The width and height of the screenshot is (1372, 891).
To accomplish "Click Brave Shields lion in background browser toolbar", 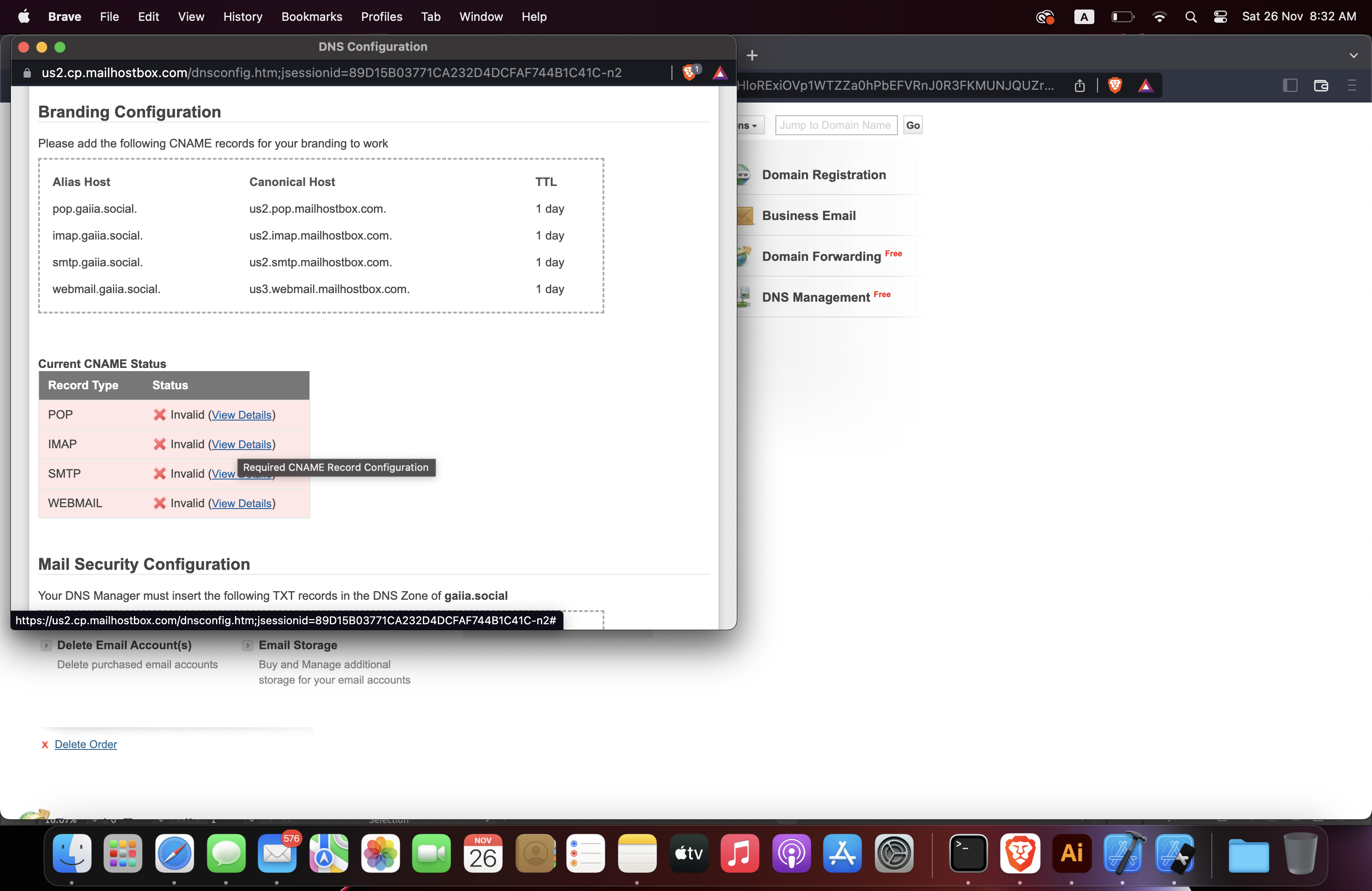I will 1115,86.
